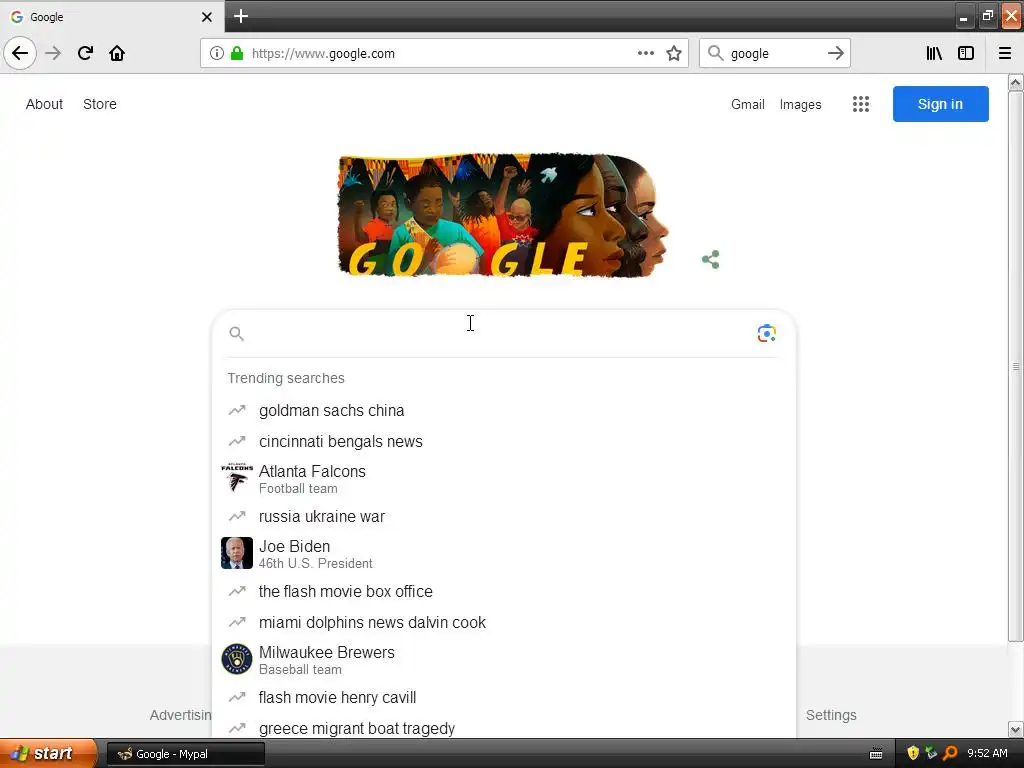Open the browser home page icon
Screen dimensions: 1024x768
117,53
